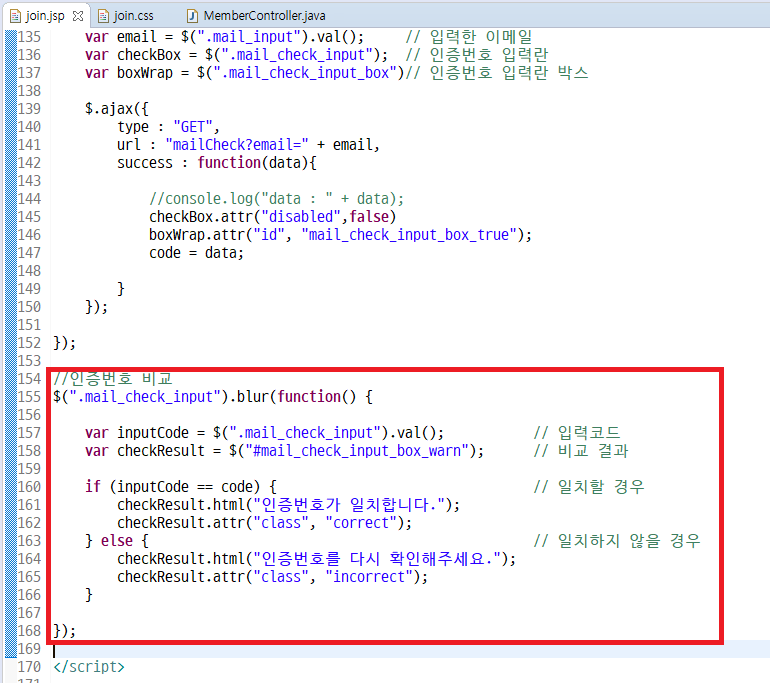Close the join.jsp tab
The image size is (770, 683).
pyautogui.click(x=78, y=16)
